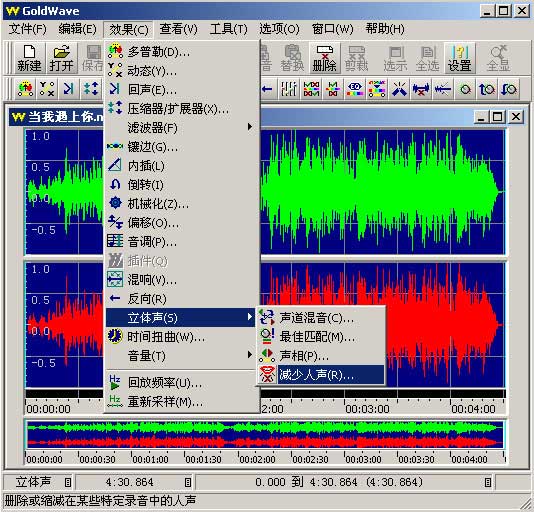The width and height of the screenshot is (534, 512).
Task: Choose 倒转(I) invert menu entry
Action: click(180, 185)
